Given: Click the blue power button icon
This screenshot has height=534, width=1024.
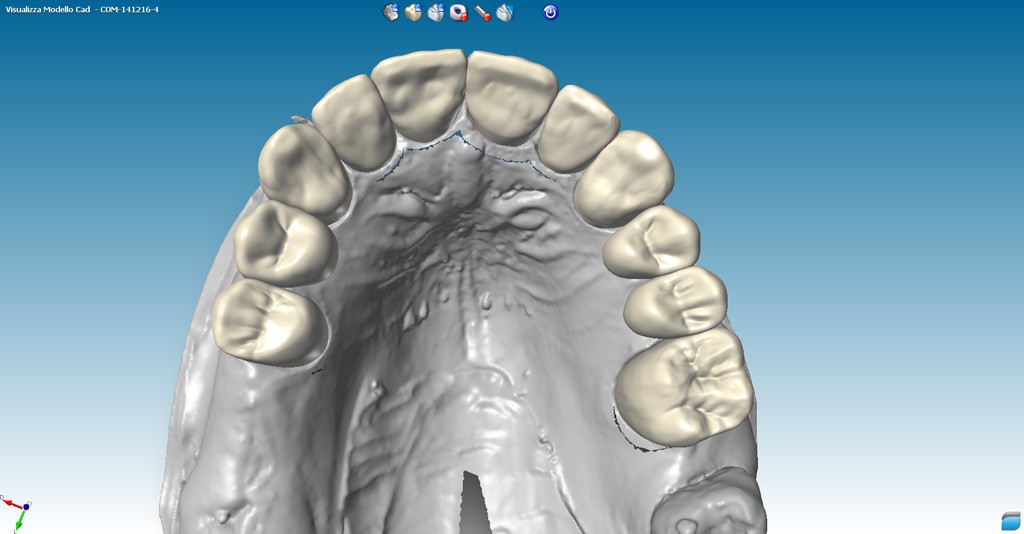Looking at the screenshot, I should [x=551, y=12].
